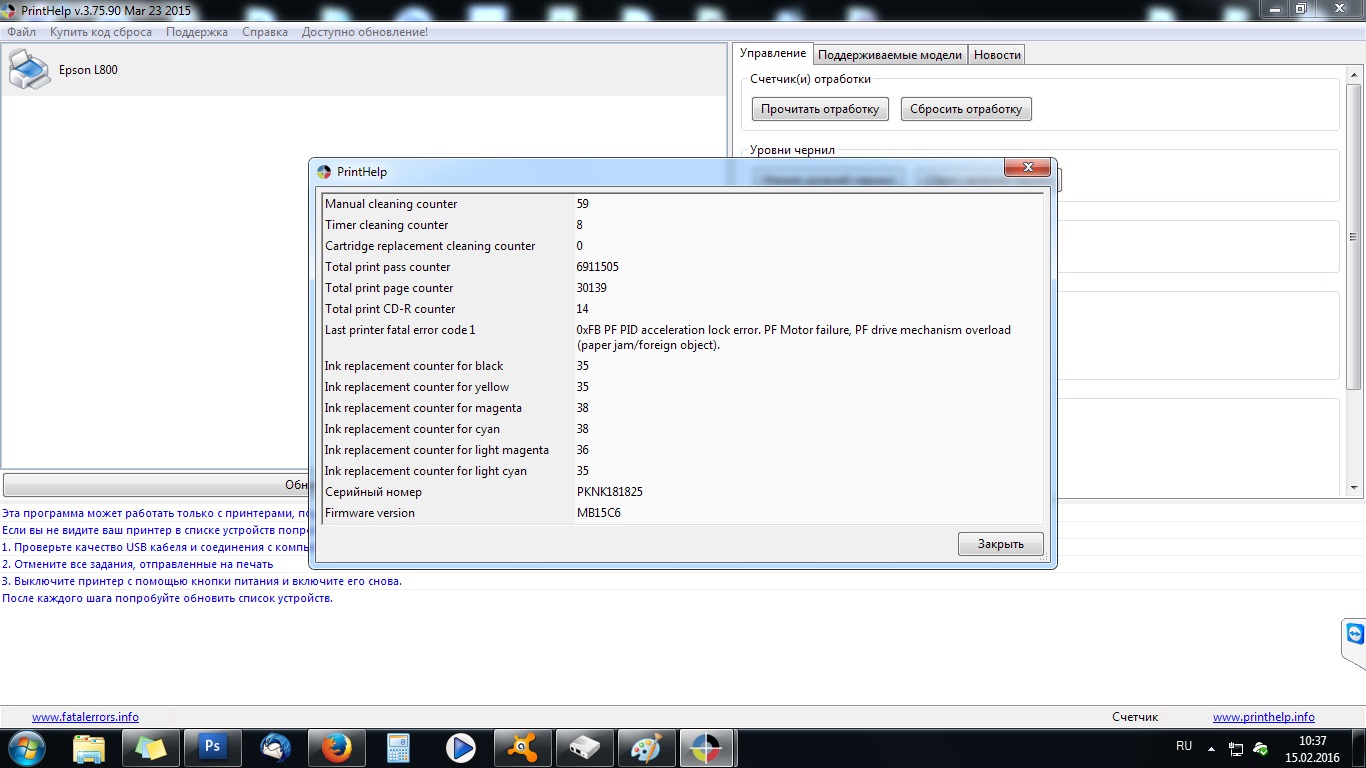Image resolution: width=1366 pixels, height=768 pixels.
Task: Click the Уровни чернил group label
Action: click(792, 150)
